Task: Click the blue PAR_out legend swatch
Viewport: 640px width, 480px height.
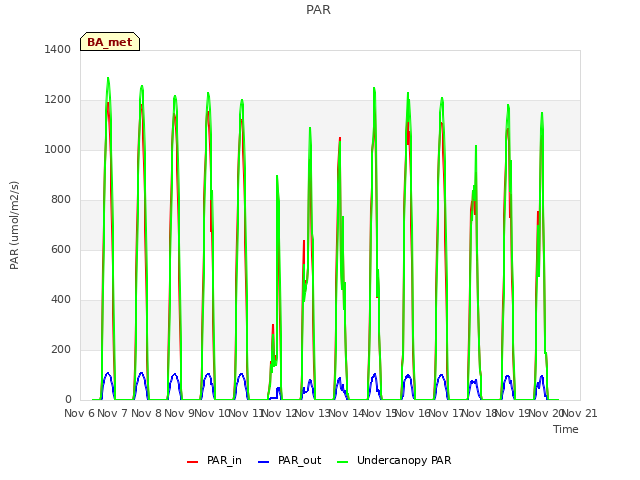Action: coord(264,462)
